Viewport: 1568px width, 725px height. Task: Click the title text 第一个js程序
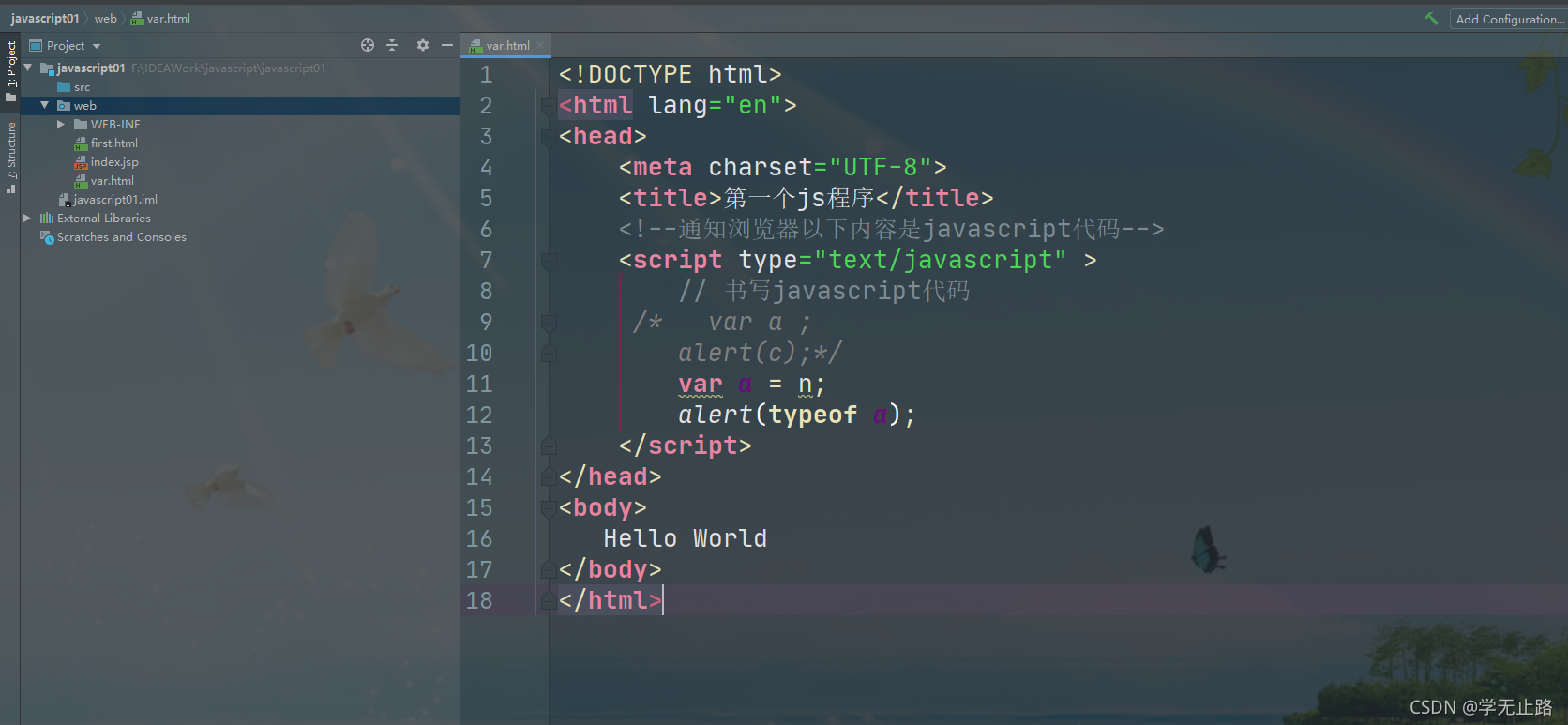(799, 198)
